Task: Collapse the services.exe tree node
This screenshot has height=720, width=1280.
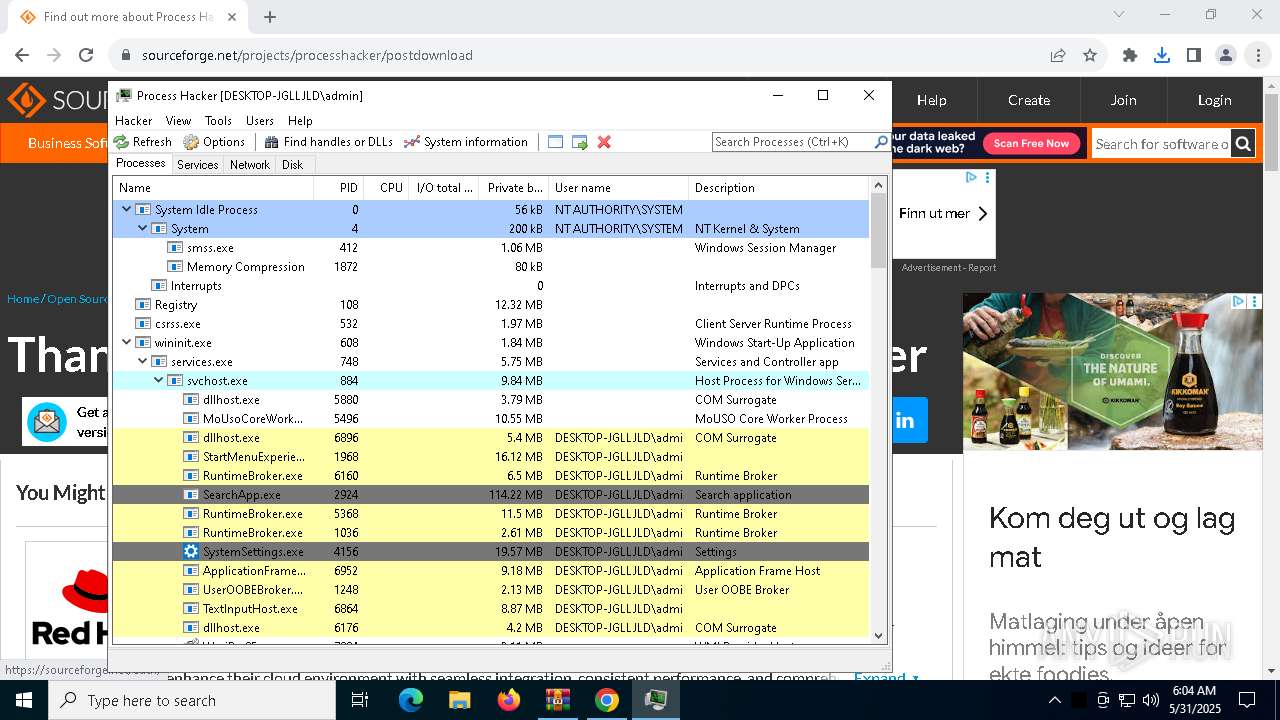Action: 143,361
